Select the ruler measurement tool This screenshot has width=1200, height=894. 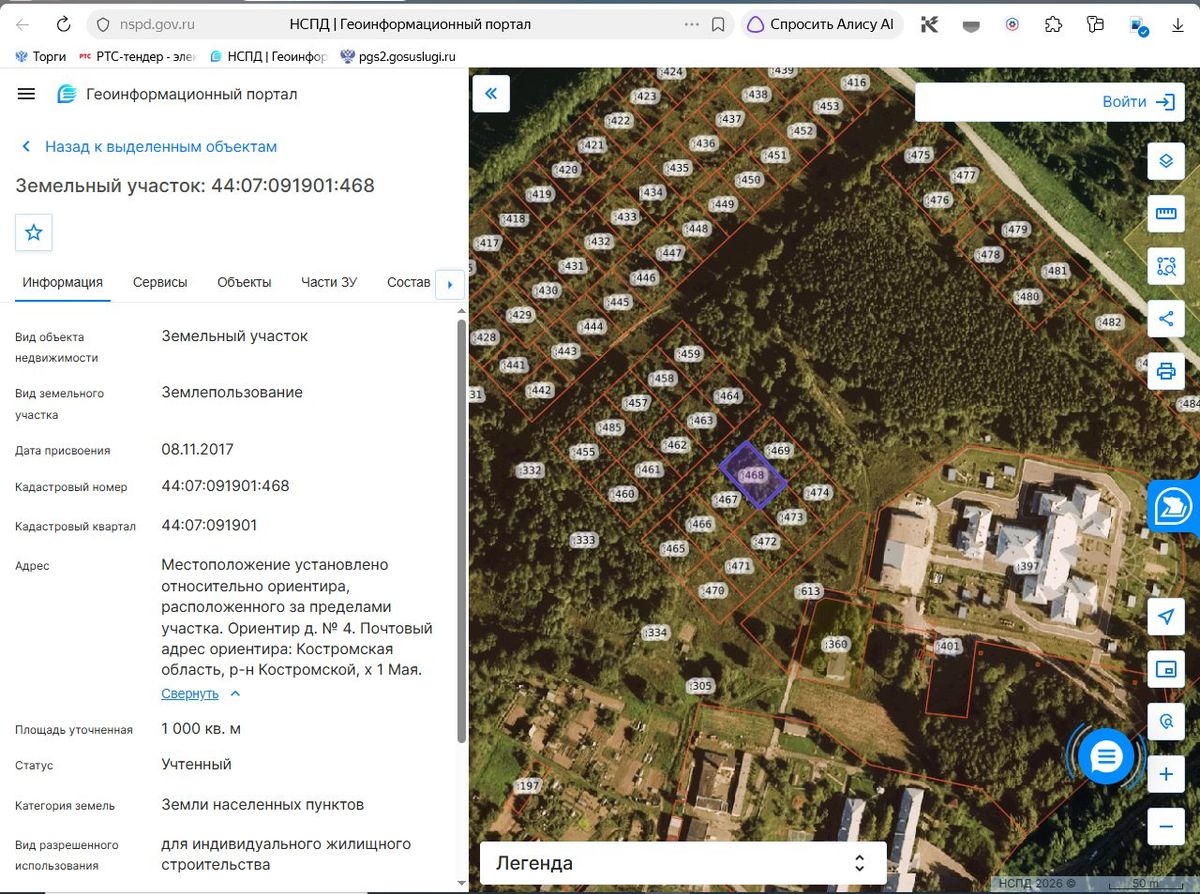coord(1165,213)
